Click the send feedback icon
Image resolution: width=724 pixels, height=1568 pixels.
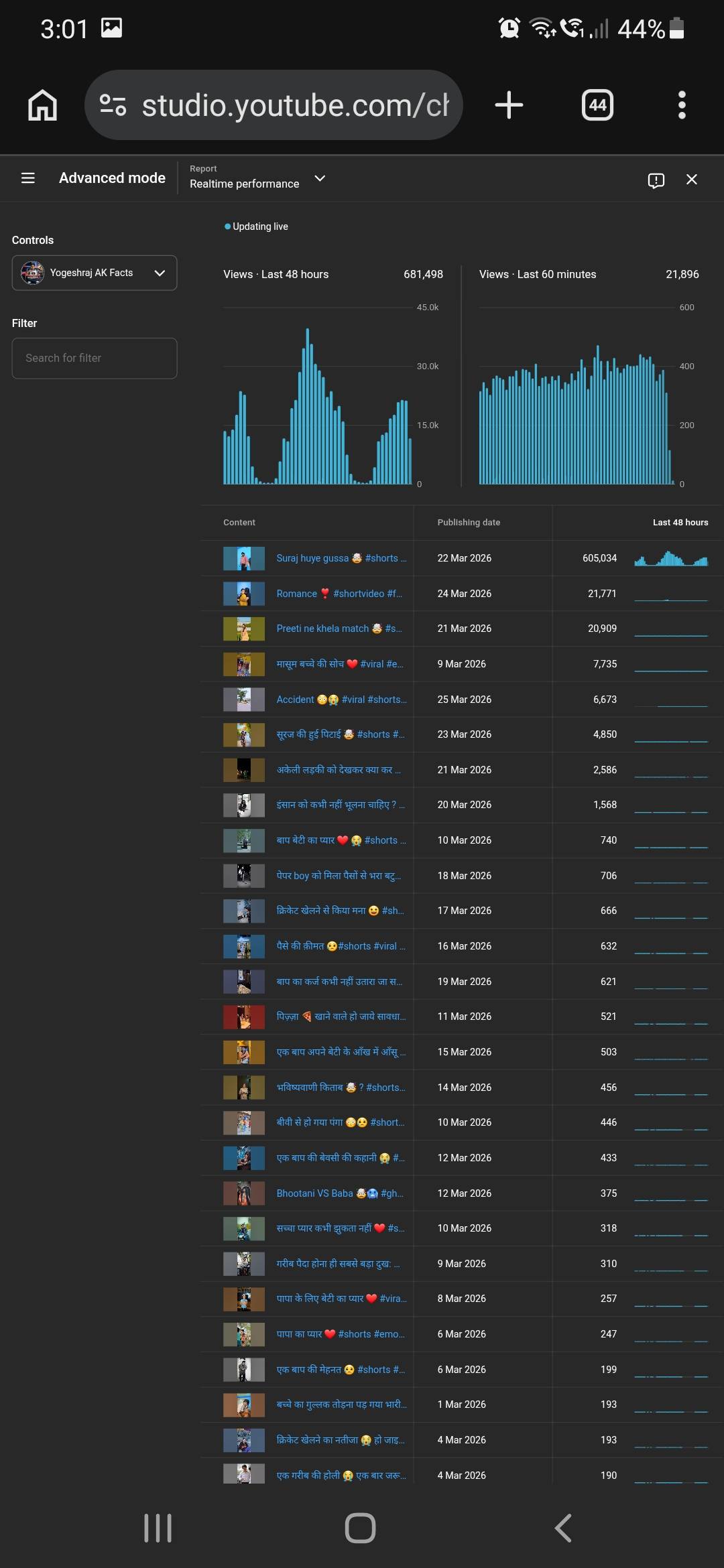click(x=656, y=180)
